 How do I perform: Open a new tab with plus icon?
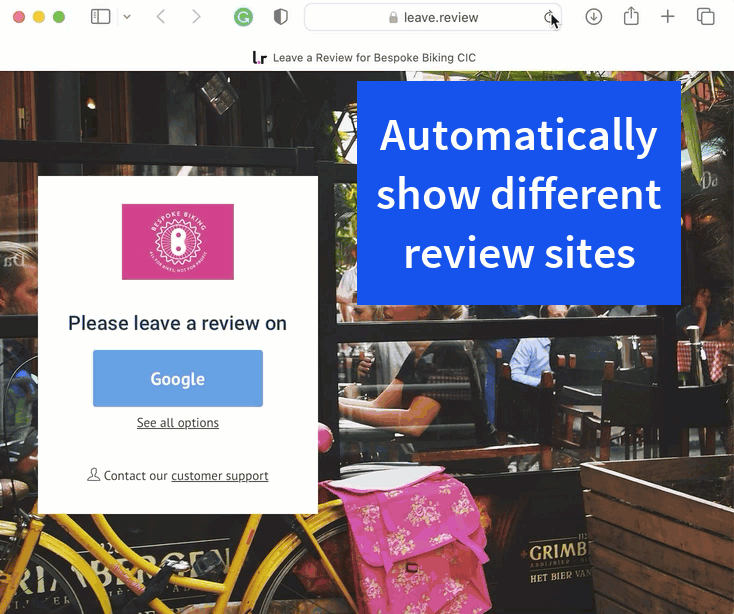coord(668,17)
